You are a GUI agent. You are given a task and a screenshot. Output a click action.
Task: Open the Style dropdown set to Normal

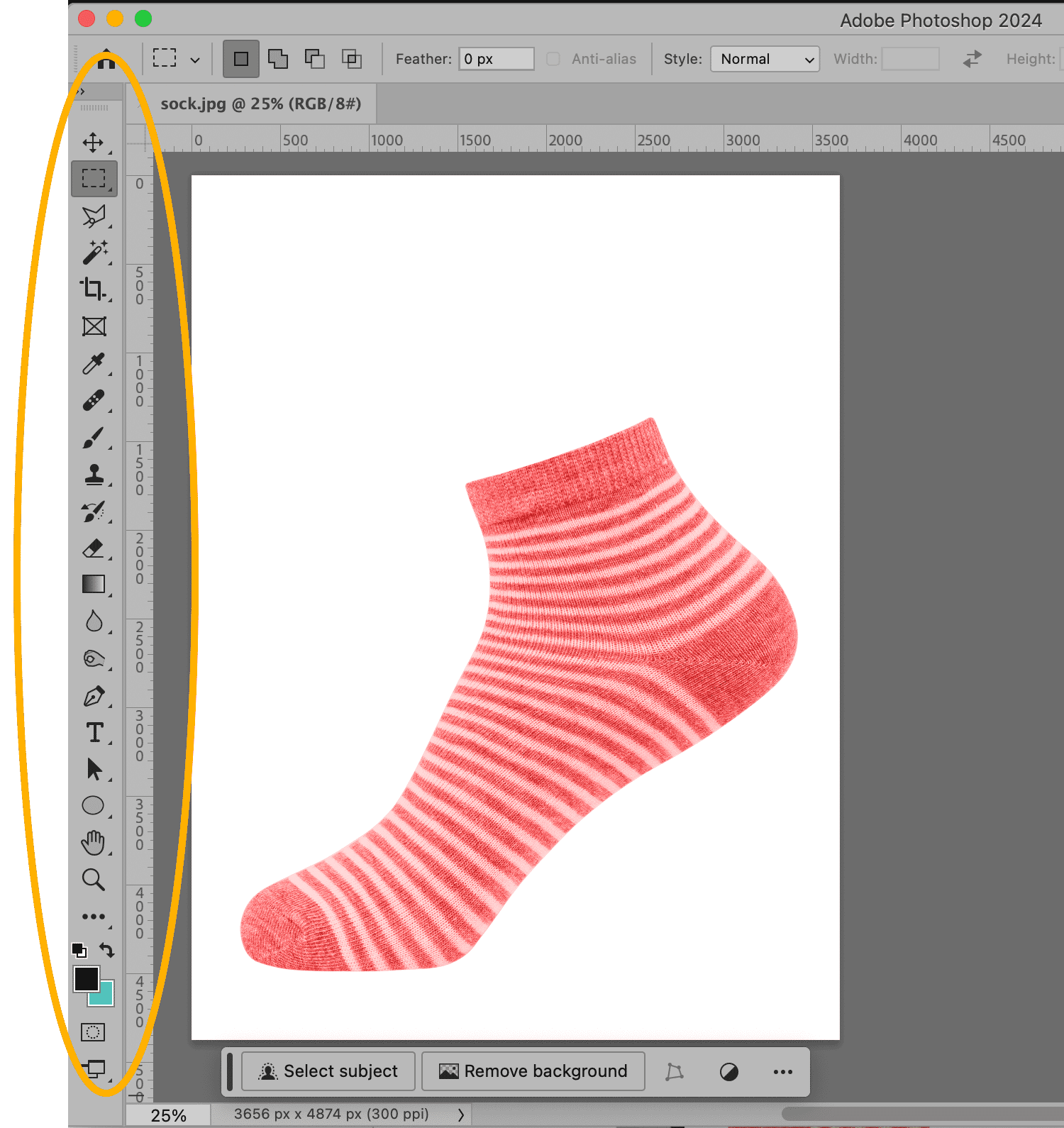(x=765, y=59)
